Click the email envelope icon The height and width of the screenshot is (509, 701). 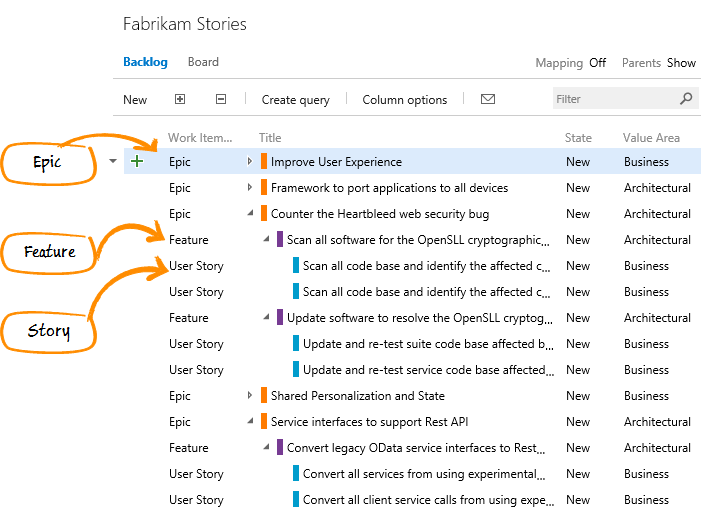click(x=488, y=99)
